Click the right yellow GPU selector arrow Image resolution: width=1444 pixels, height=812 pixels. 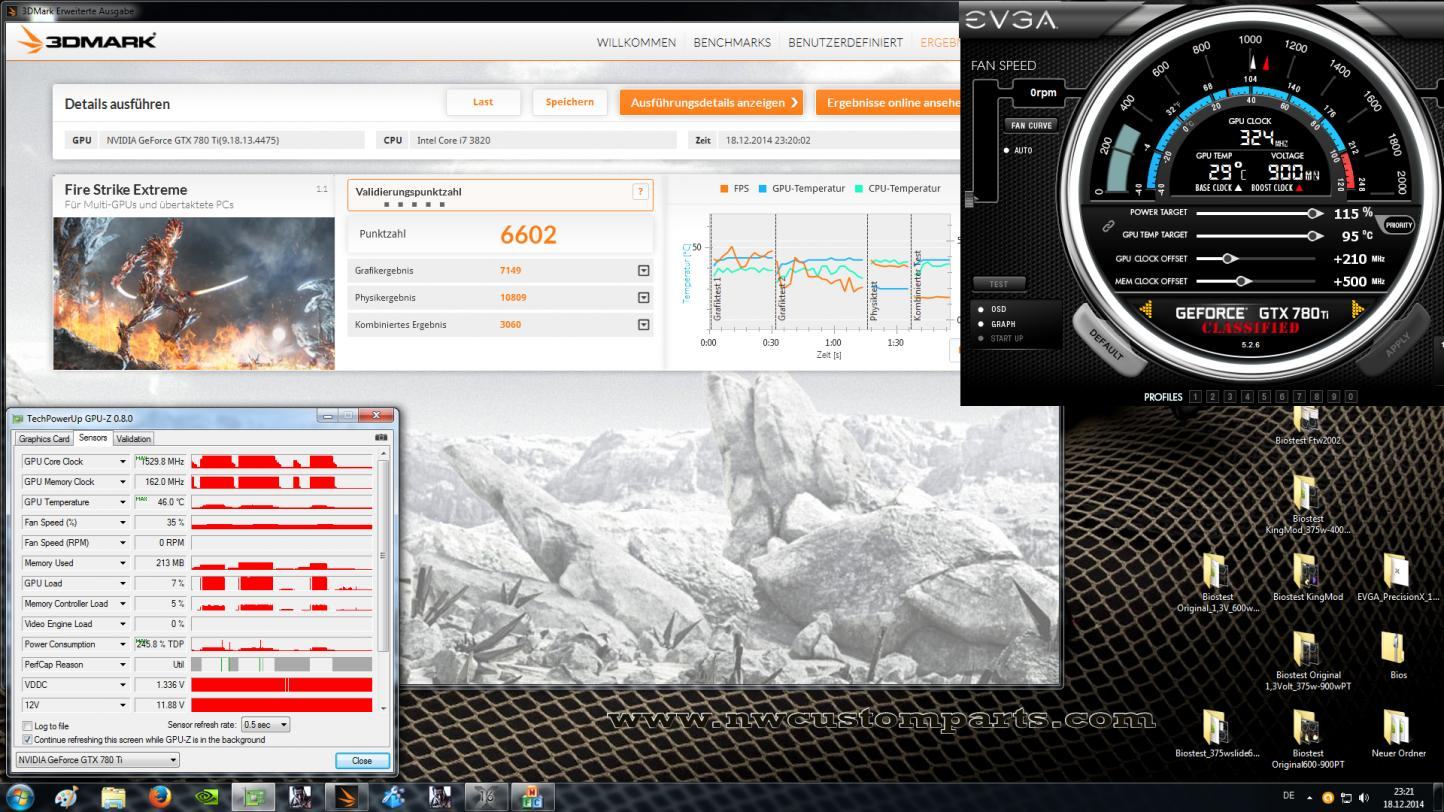[x=1357, y=311]
